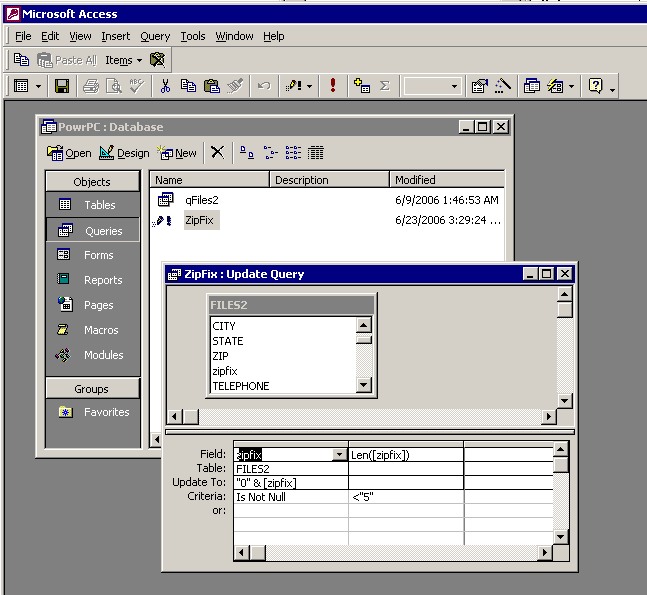This screenshot has width=647, height=595.
Task: Switch to Small Icons view
Action: (x=270, y=152)
